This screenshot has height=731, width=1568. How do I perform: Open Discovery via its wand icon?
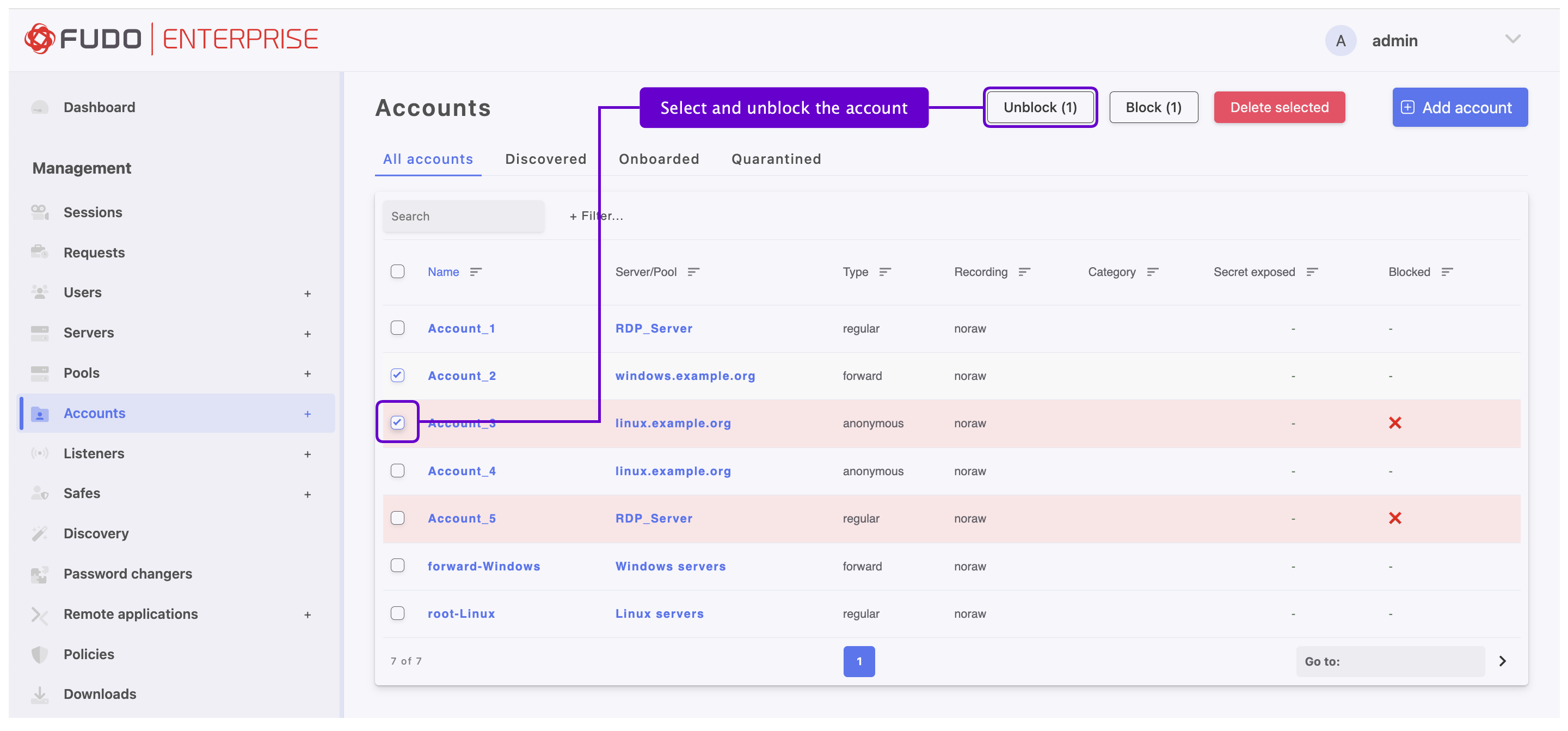point(40,534)
